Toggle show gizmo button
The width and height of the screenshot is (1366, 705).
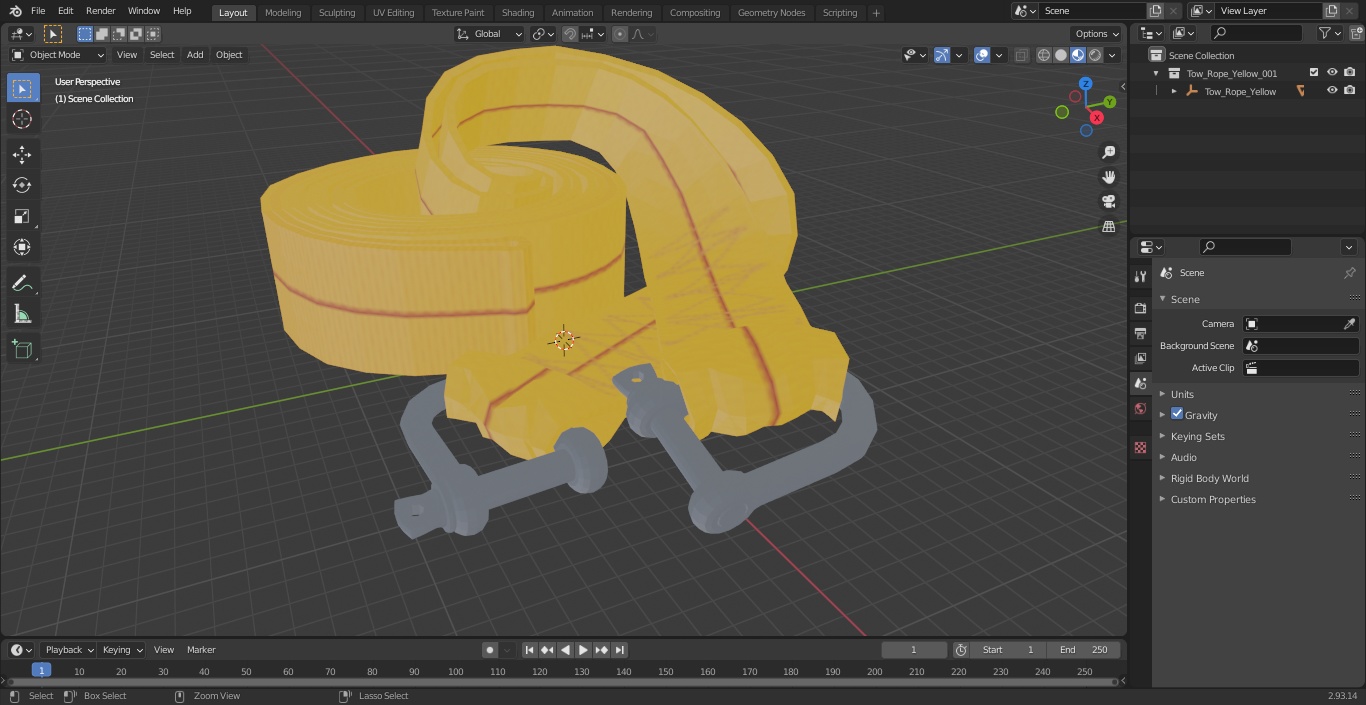pyautogui.click(x=942, y=55)
